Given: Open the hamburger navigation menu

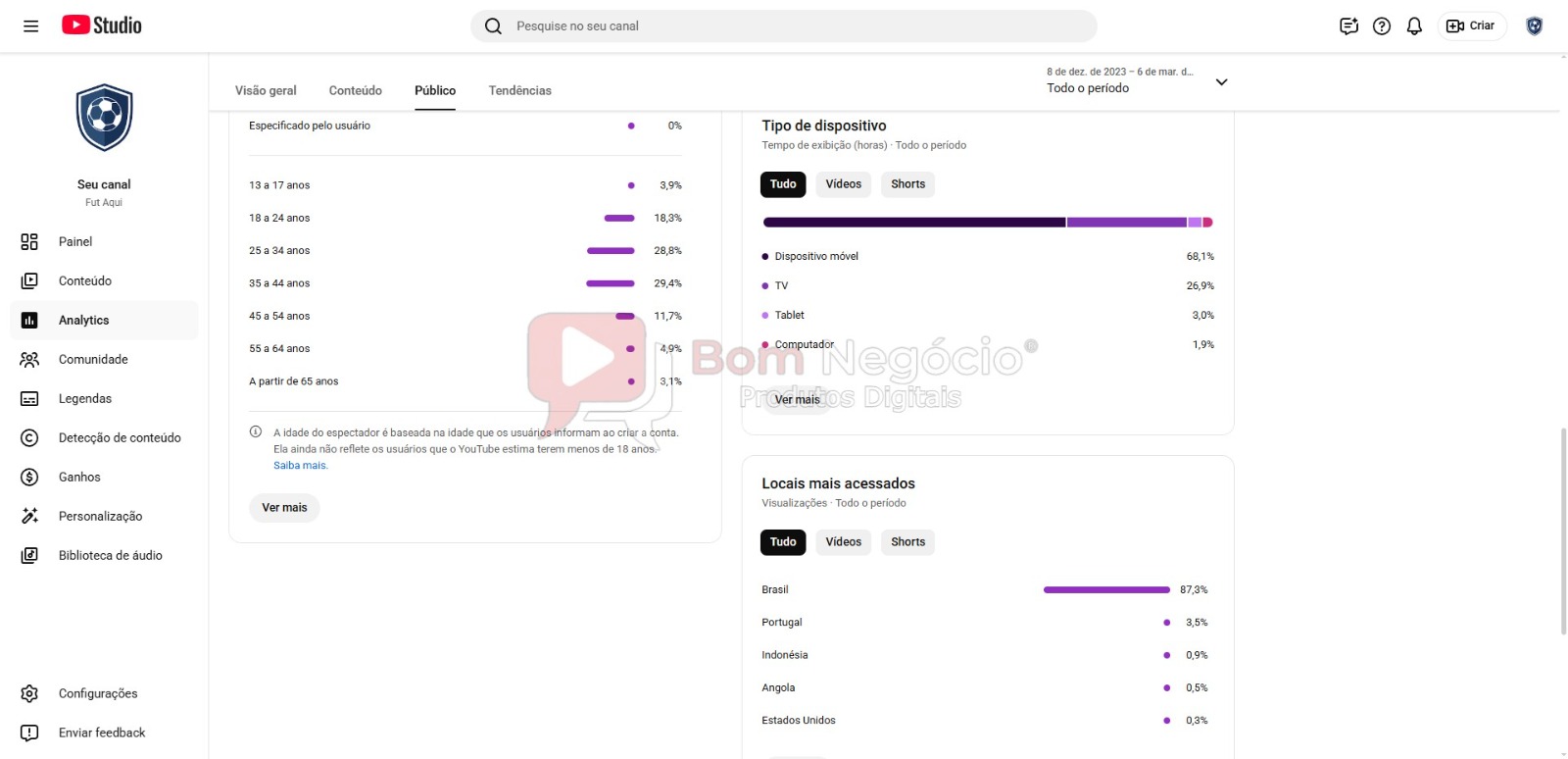Looking at the screenshot, I should (31, 26).
